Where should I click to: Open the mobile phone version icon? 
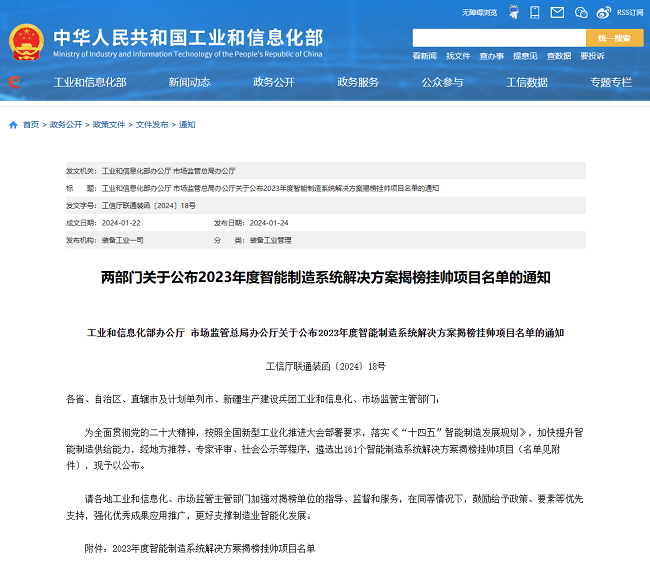click(x=535, y=12)
